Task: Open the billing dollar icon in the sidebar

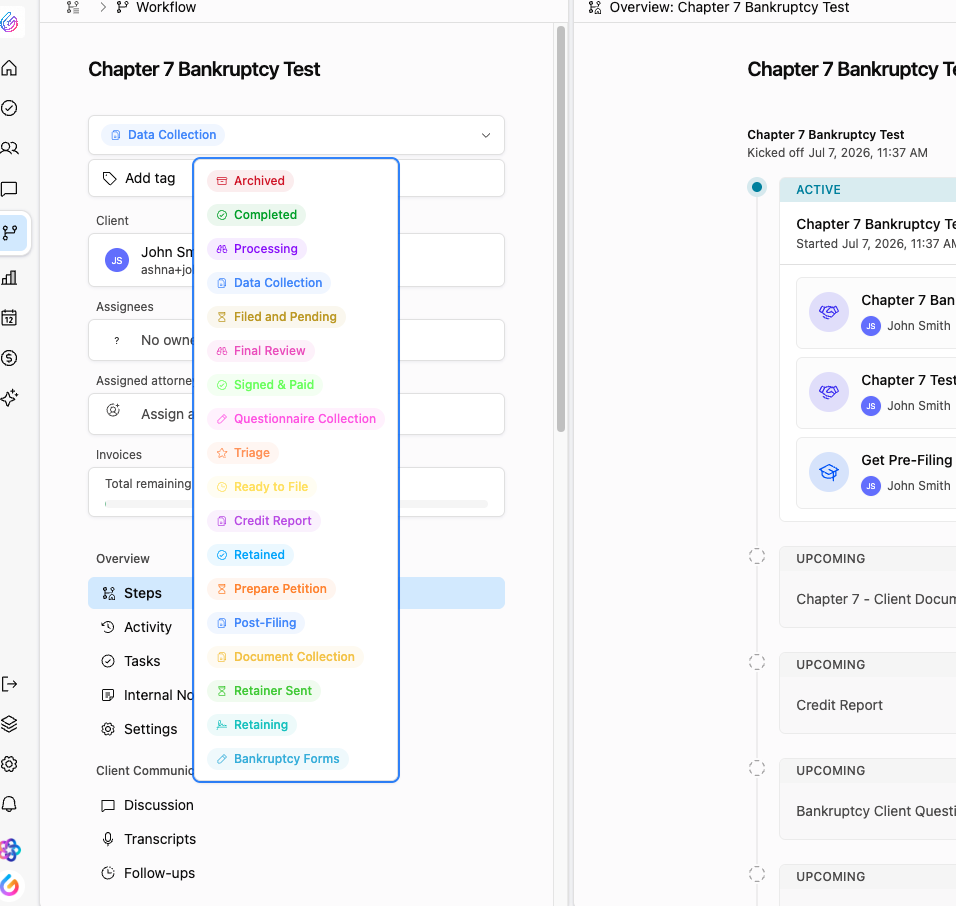Action: [x=9, y=358]
